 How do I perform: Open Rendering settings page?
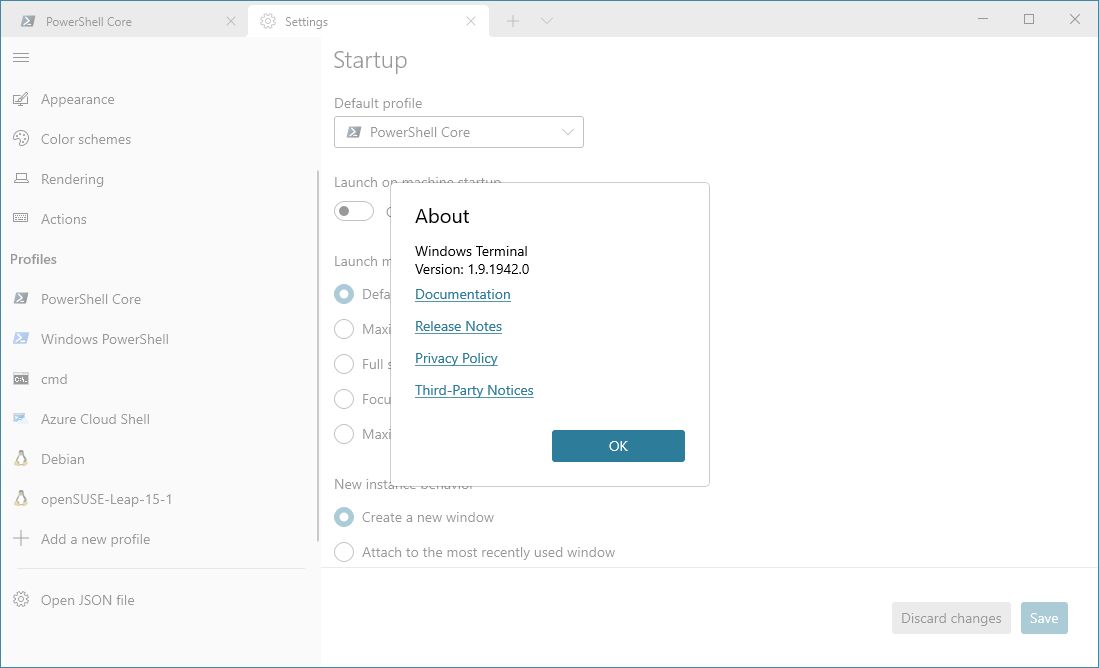point(160,179)
